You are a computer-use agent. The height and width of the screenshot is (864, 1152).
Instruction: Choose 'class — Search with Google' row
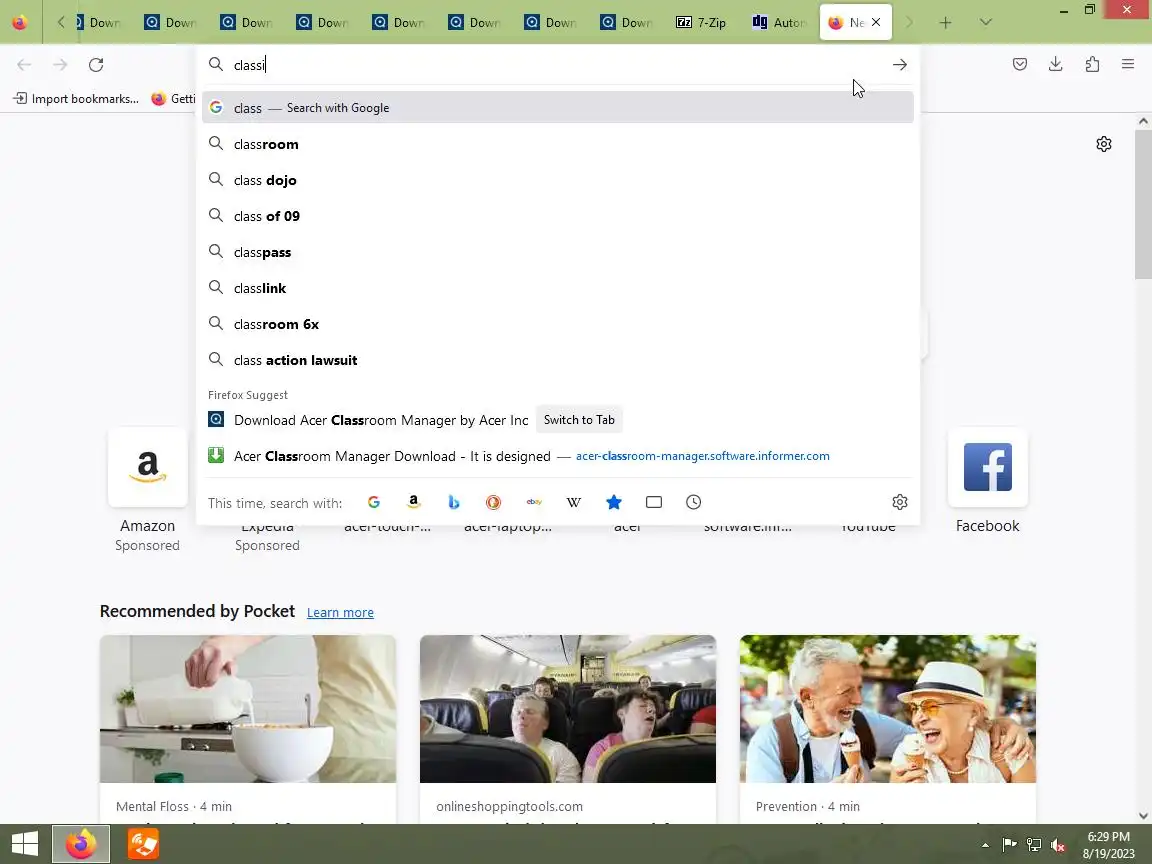click(x=558, y=108)
